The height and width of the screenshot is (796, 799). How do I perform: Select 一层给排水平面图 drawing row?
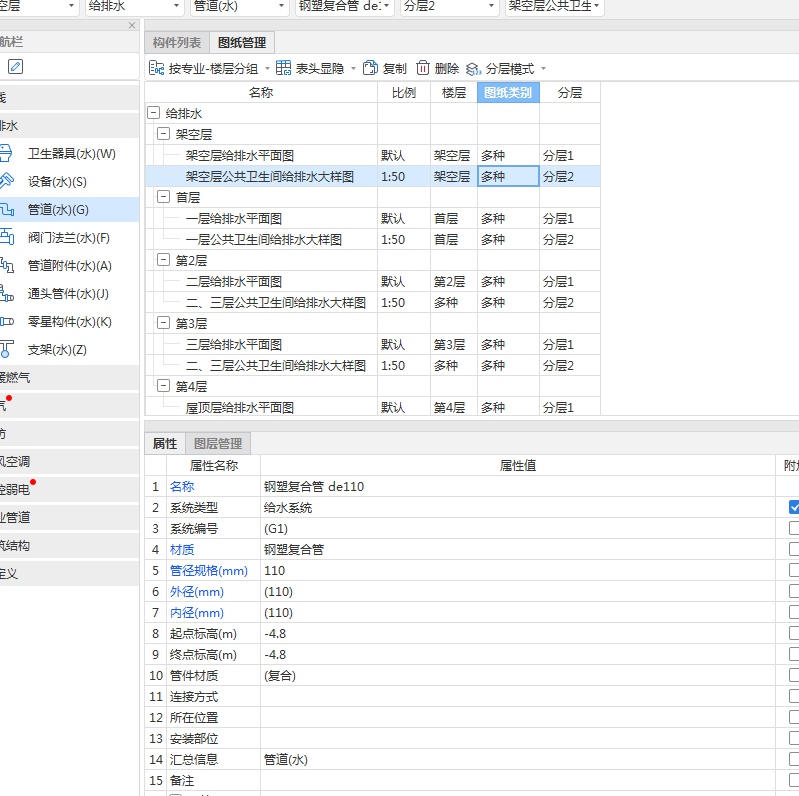click(x=372, y=218)
